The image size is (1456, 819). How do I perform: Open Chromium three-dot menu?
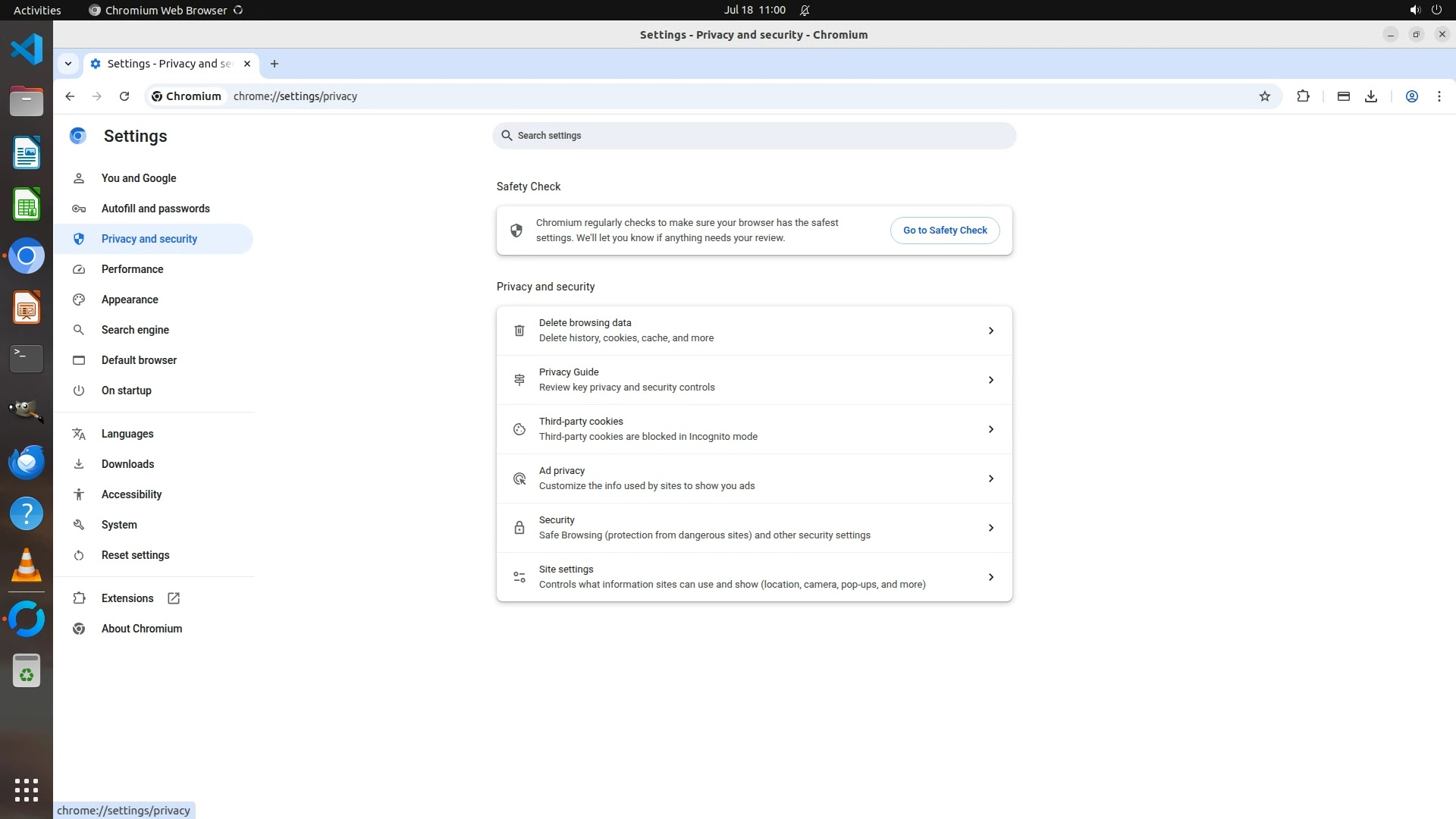pos(1439,96)
